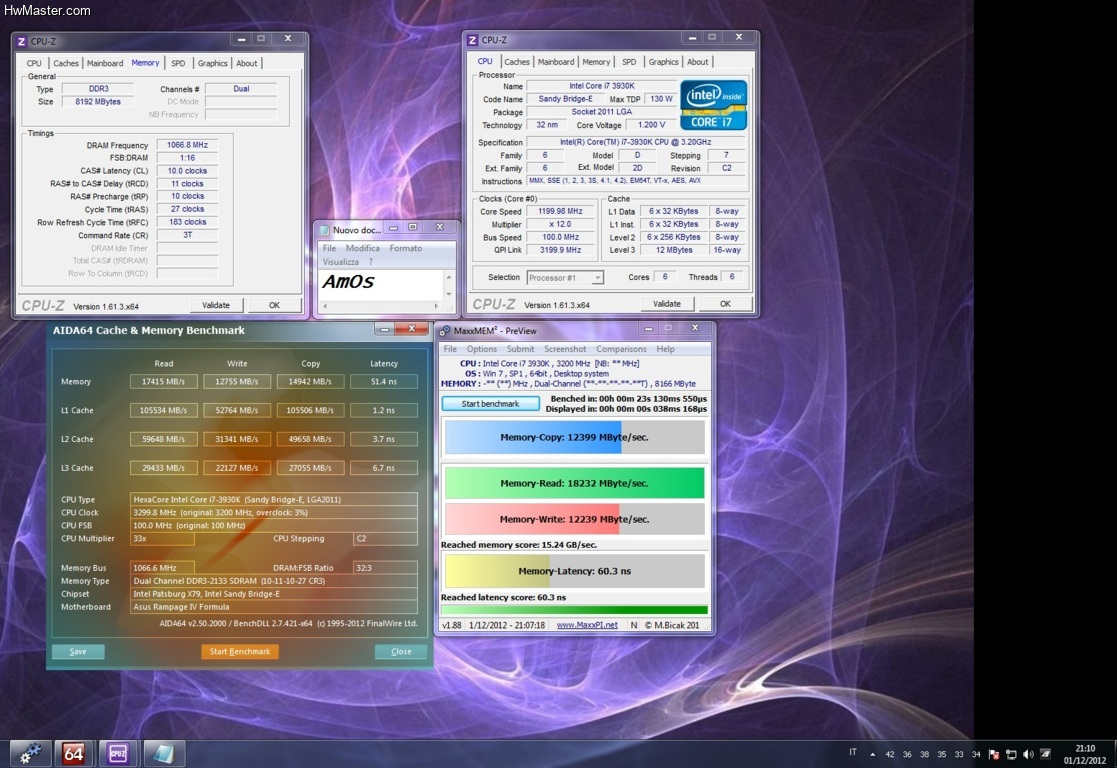The image size is (1117, 768).
Task: Click Start Benchmark in AIDA64
Action: 240,651
